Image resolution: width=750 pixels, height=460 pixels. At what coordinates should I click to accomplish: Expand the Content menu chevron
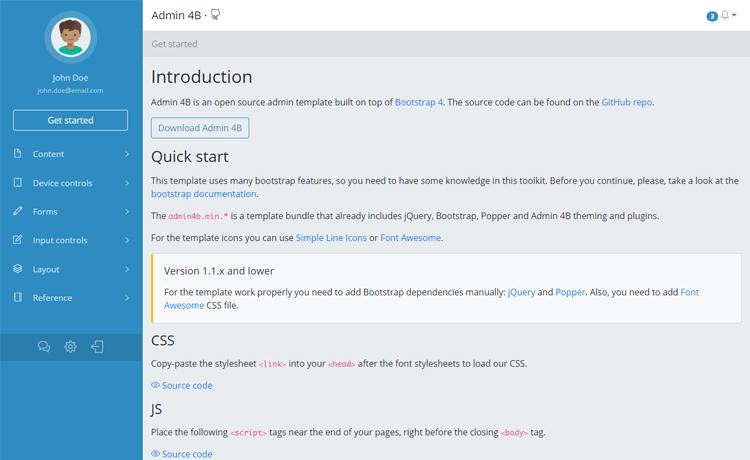pyautogui.click(x=127, y=154)
